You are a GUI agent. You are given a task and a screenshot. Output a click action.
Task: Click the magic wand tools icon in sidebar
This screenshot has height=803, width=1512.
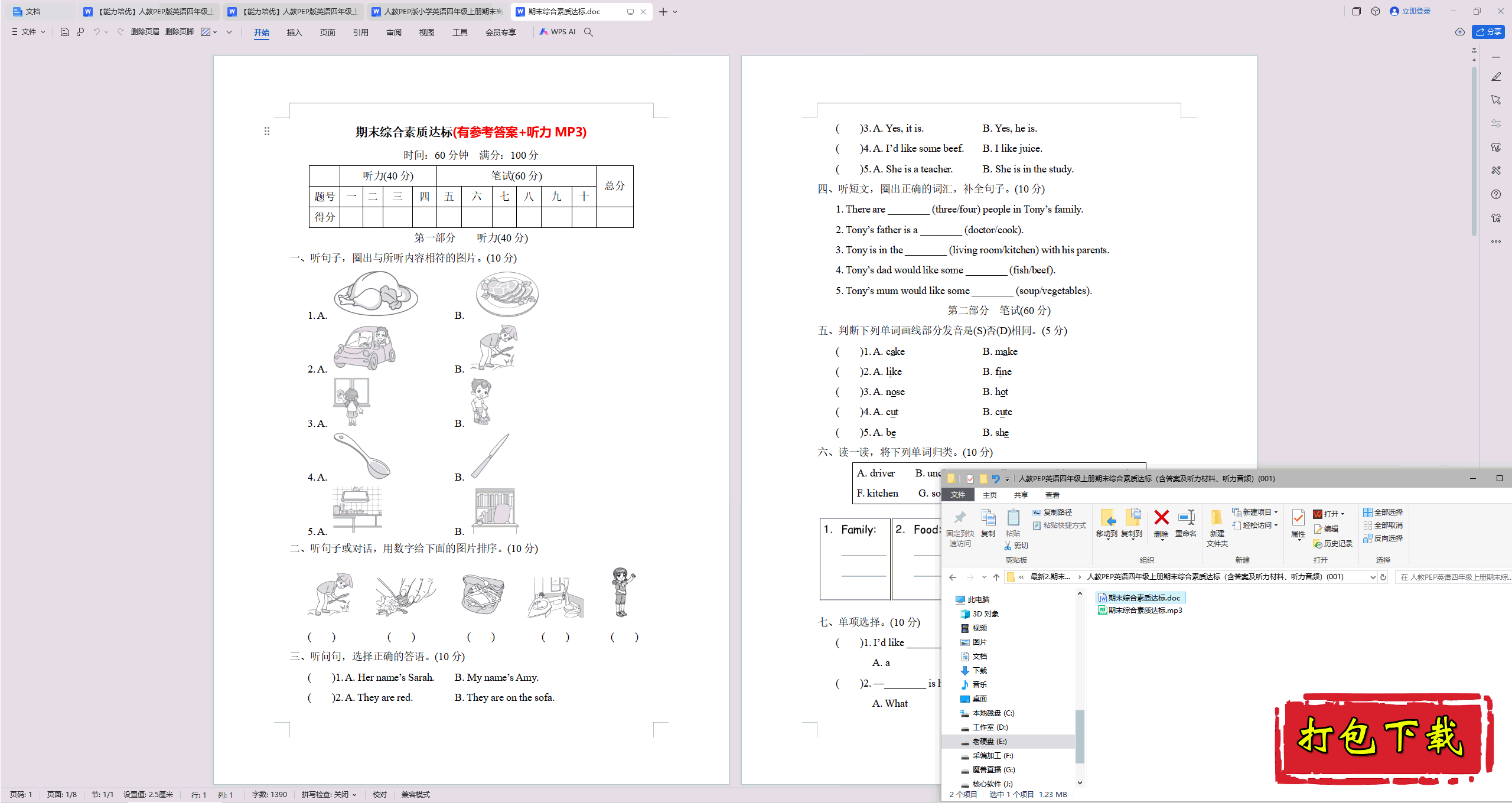coord(1496,171)
